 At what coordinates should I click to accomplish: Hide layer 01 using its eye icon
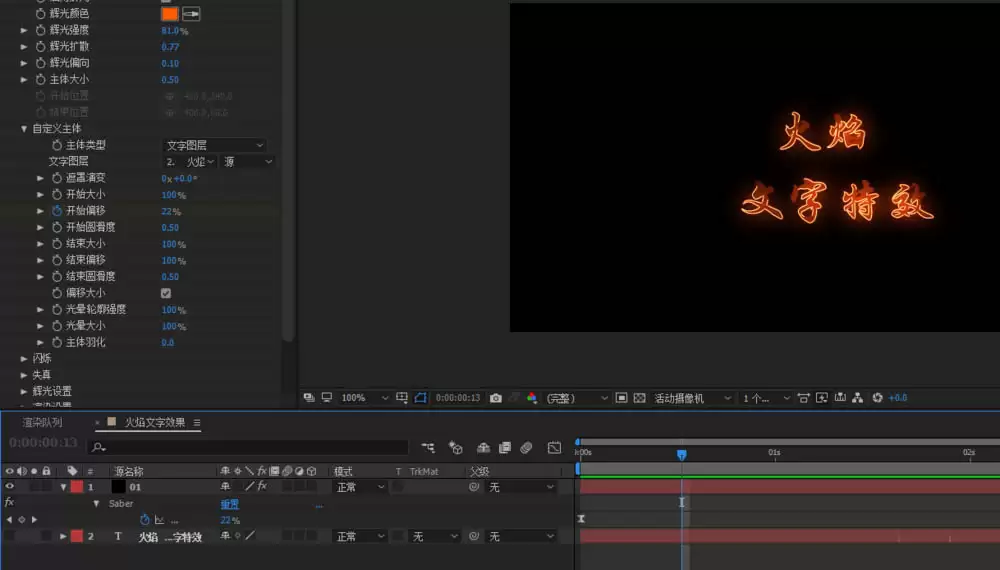[9, 486]
